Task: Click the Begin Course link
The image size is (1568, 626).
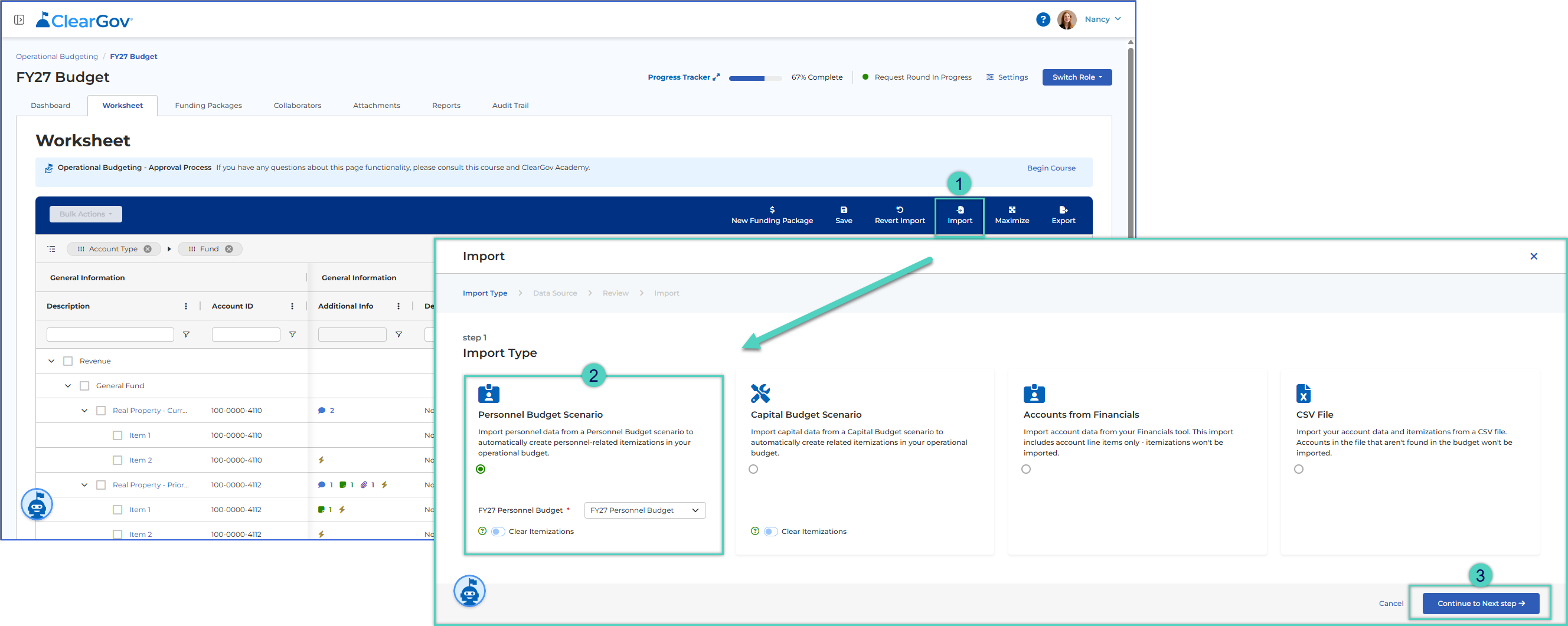Action: (1051, 168)
